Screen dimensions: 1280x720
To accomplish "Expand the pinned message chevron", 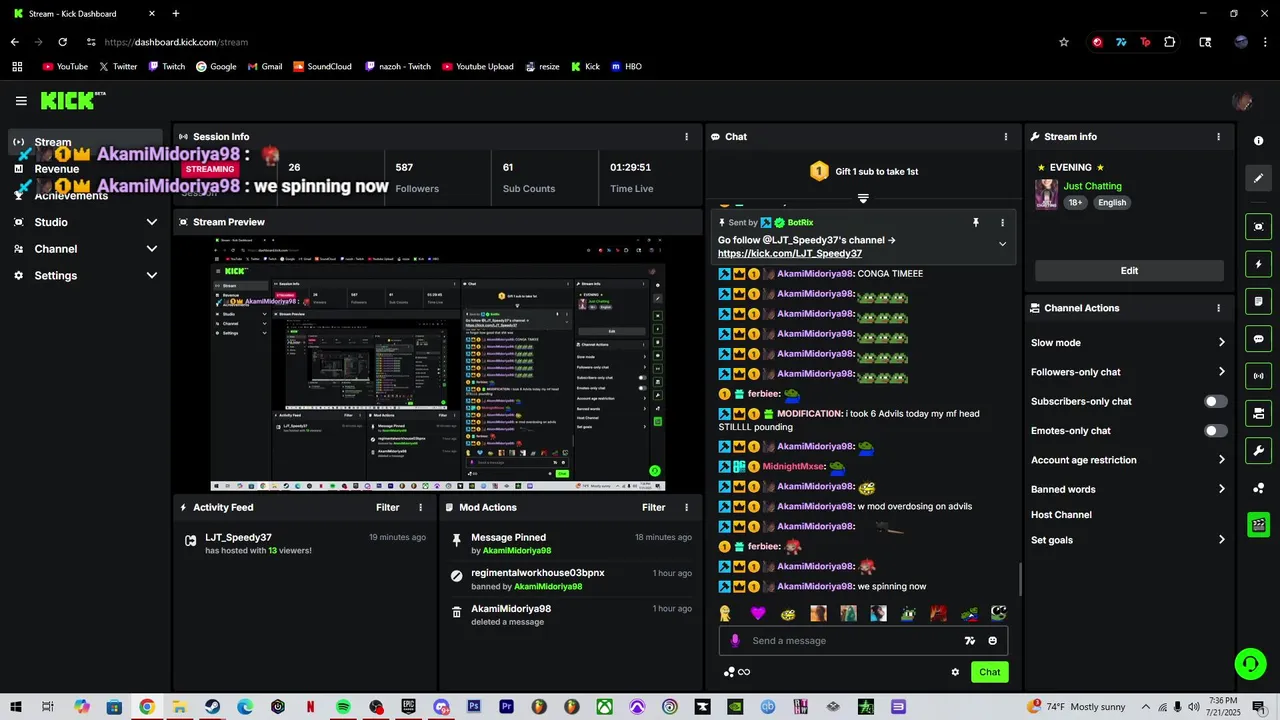I will coord(1002,244).
